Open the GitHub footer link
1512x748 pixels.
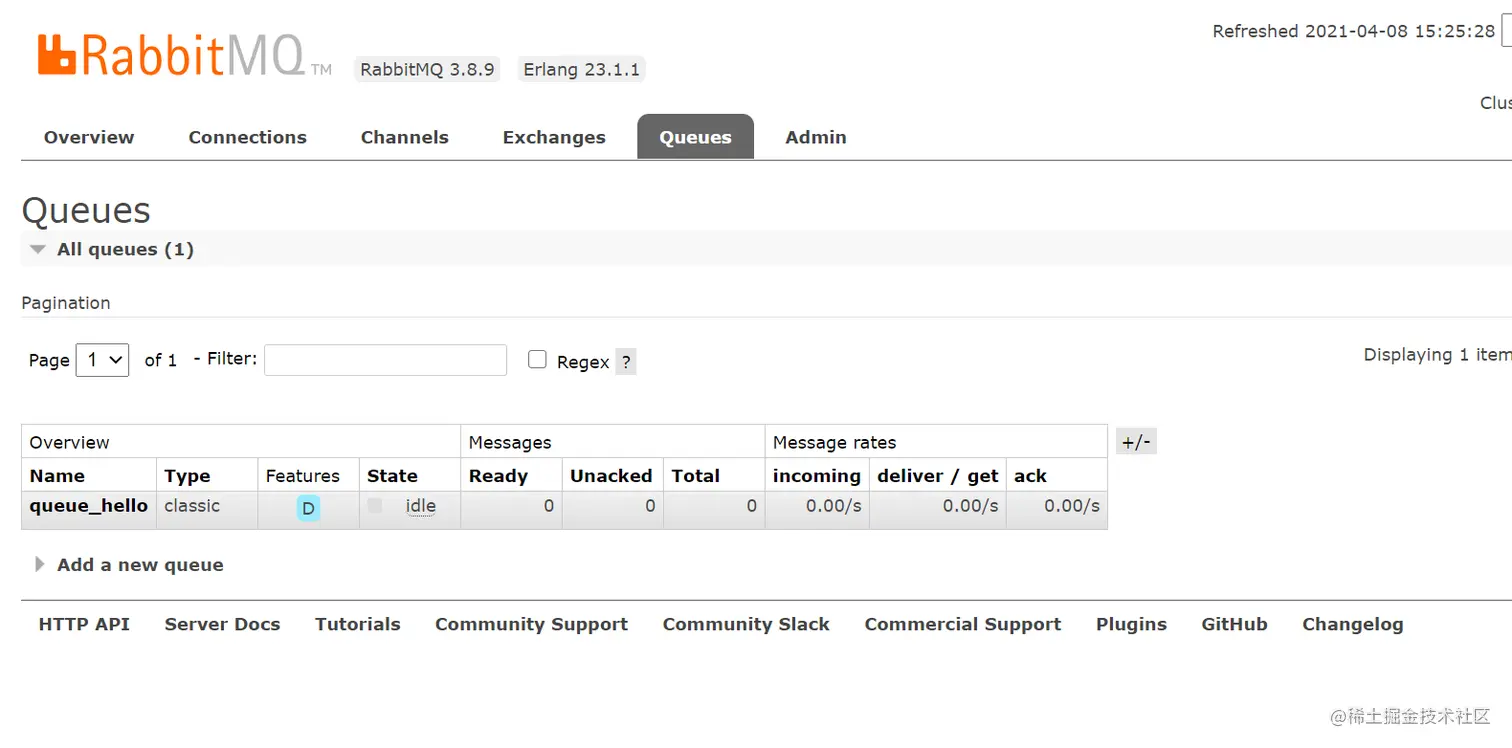point(1234,624)
